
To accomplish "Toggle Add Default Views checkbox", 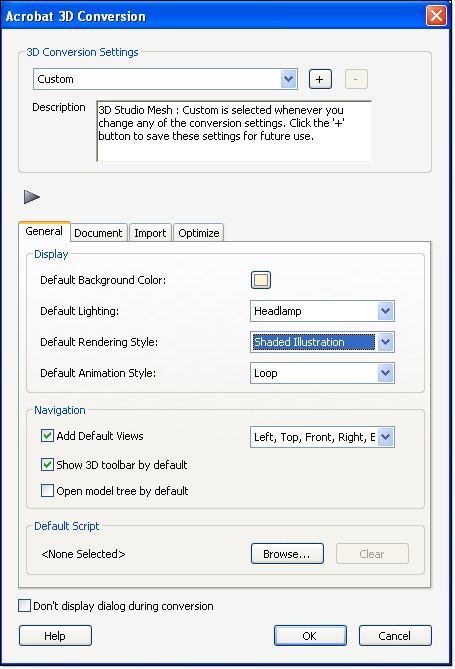I will 47,436.
